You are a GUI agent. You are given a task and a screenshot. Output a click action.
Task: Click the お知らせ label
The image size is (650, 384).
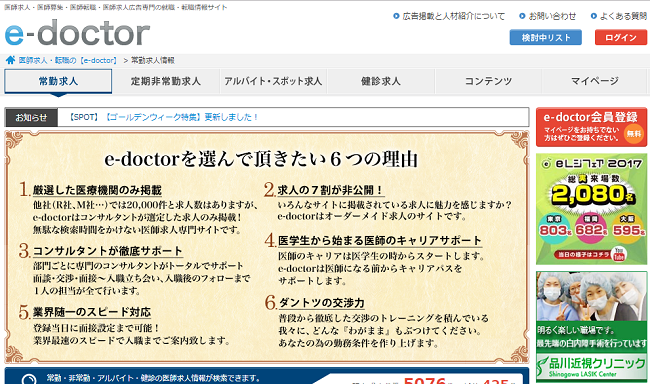32,117
